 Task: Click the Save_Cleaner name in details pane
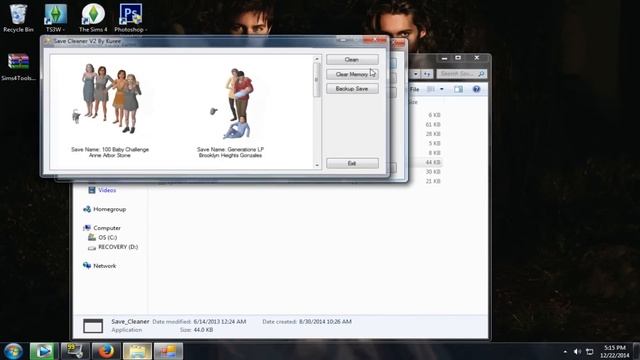coord(130,322)
